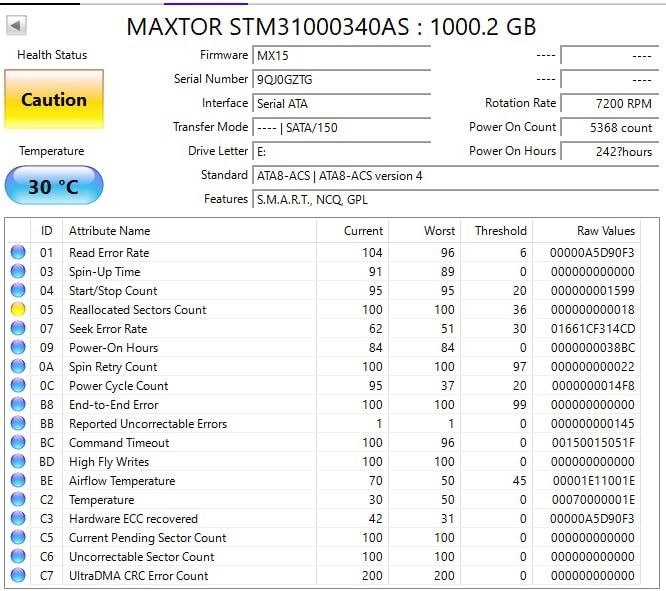Click raw value 00150015051F
Image resolution: width=666 pixels, height=591 pixels.
(x=593, y=443)
